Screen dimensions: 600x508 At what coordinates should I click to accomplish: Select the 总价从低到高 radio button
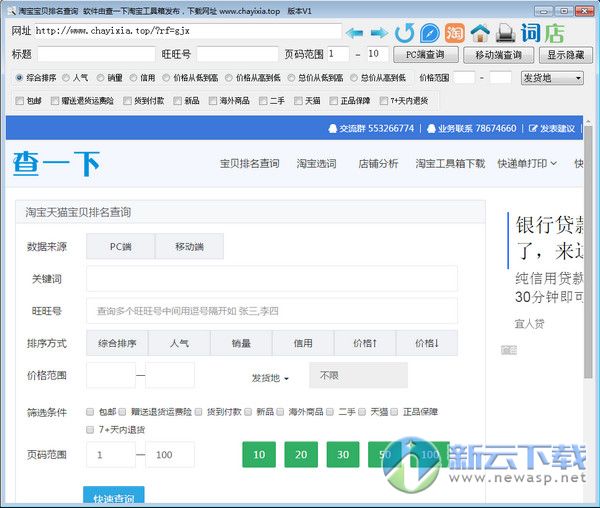pos(291,78)
